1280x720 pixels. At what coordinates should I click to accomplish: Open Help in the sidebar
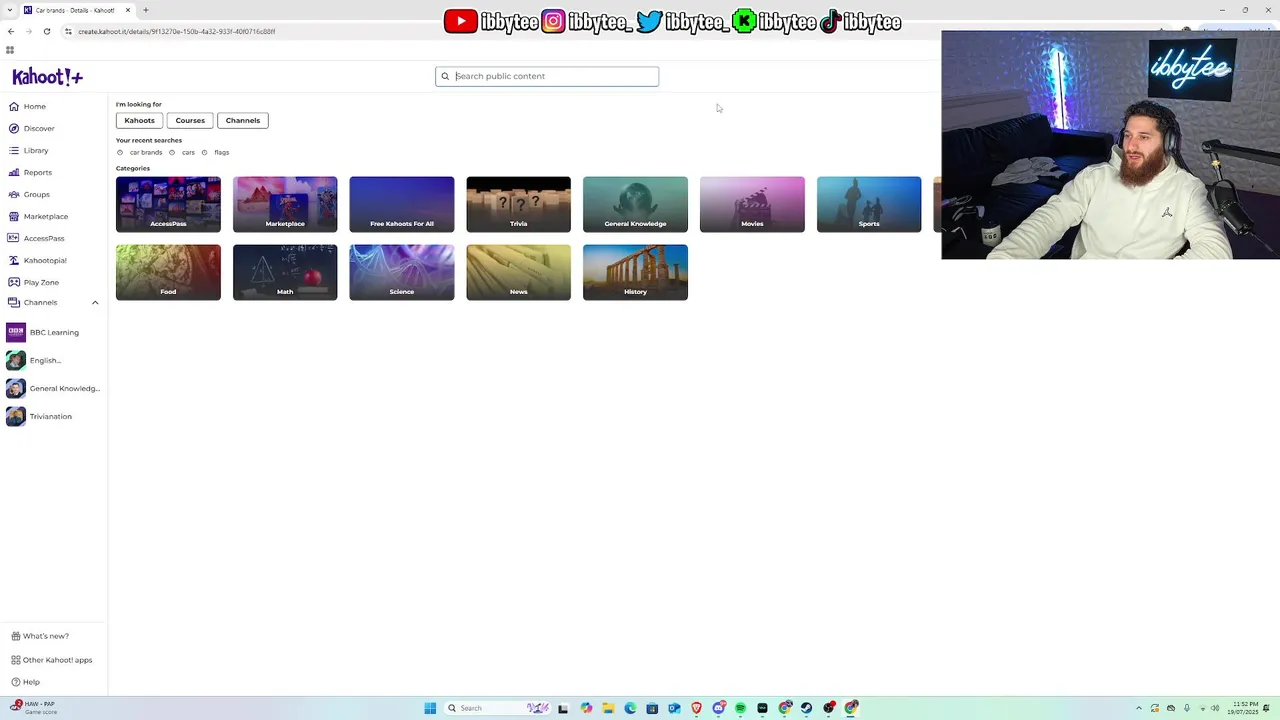click(26, 682)
